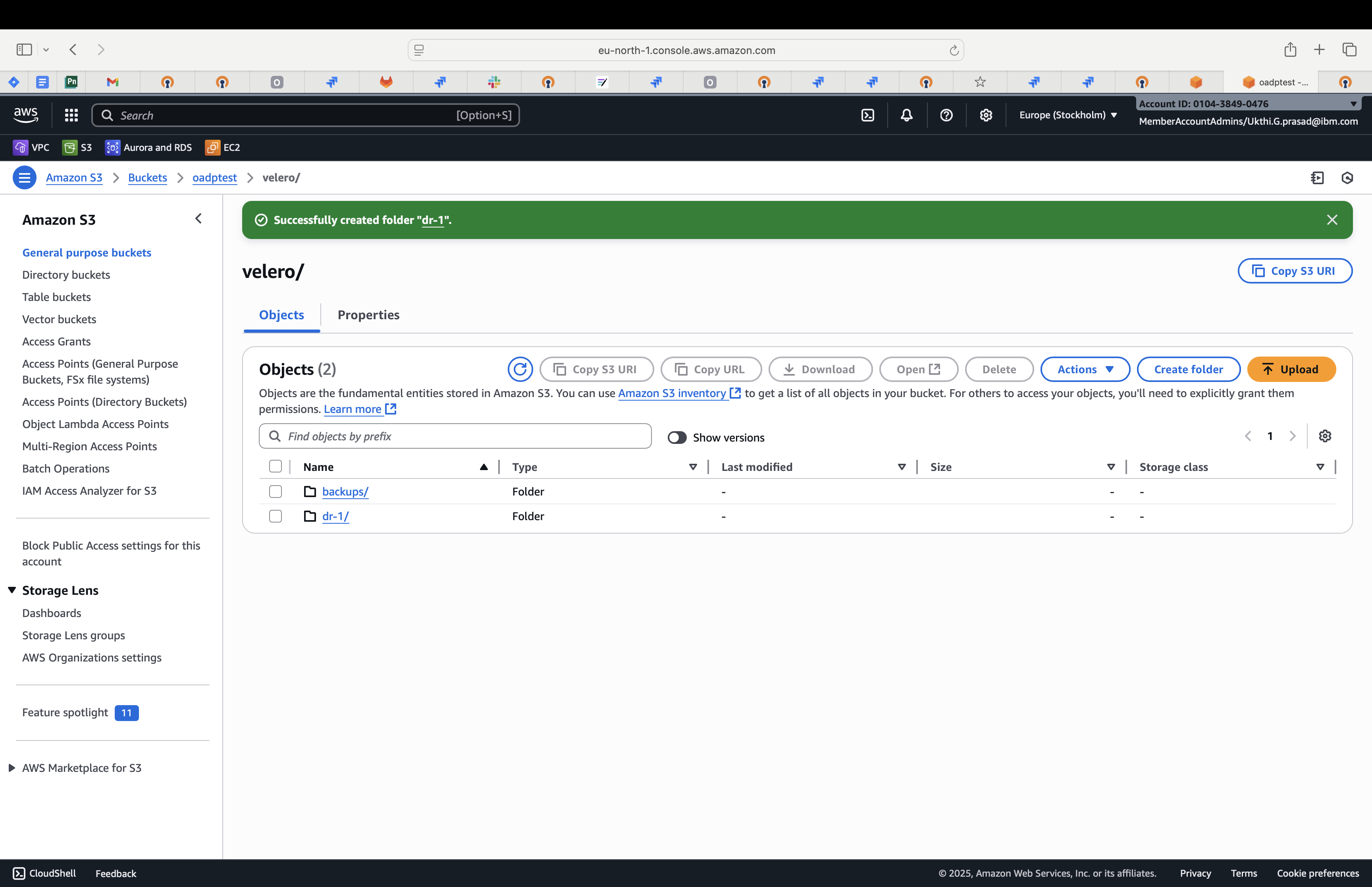Refresh the Objects list
Image resolution: width=1372 pixels, height=887 pixels.
click(520, 369)
